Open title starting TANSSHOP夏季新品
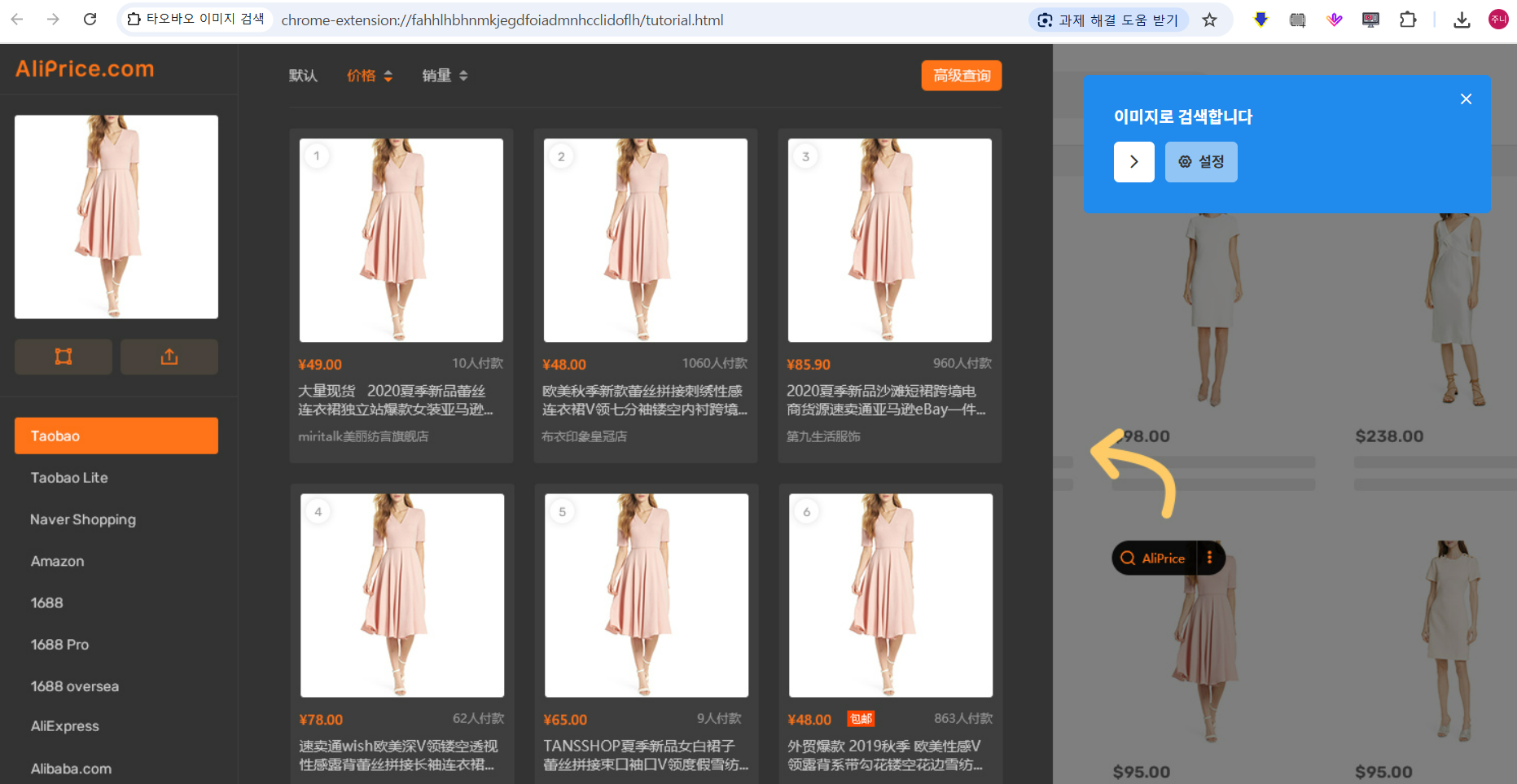Viewport: 1517px width, 784px height. 646,756
